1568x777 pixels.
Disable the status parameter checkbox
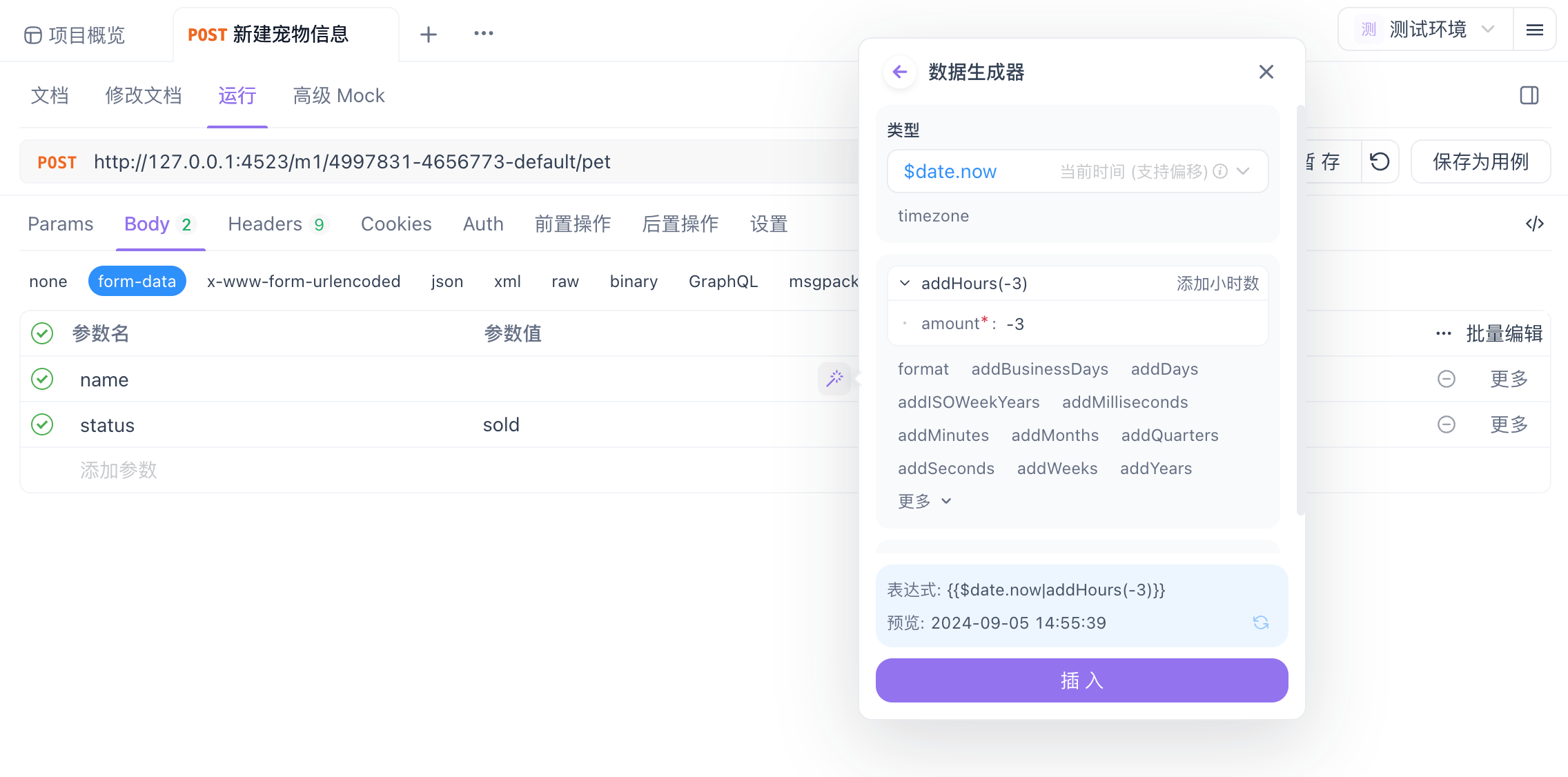[x=41, y=425]
